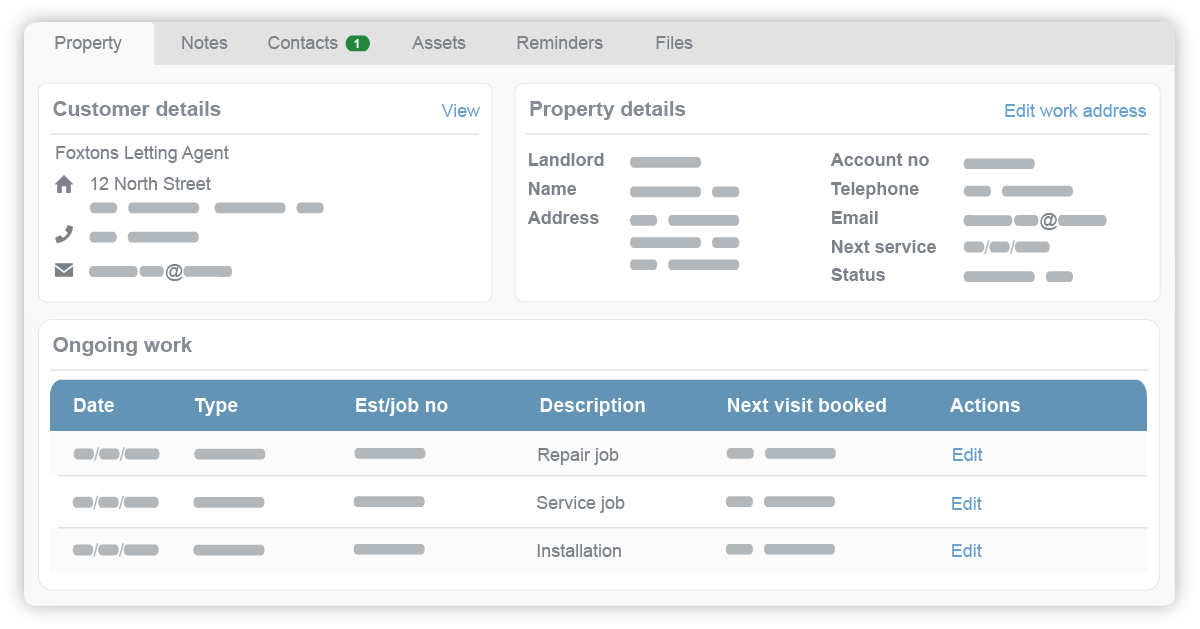Select the Property tab
This screenshot has height=629, width=1200.
(x=87, y=43)
